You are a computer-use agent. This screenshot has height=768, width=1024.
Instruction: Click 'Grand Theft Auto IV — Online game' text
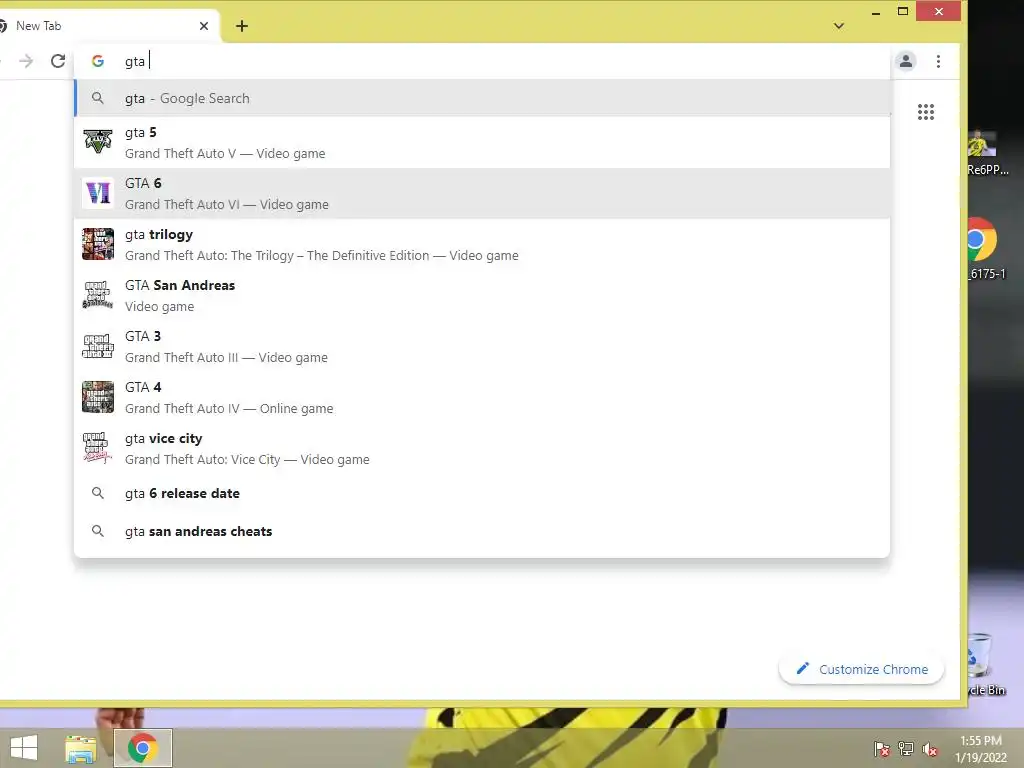[229, 409]
